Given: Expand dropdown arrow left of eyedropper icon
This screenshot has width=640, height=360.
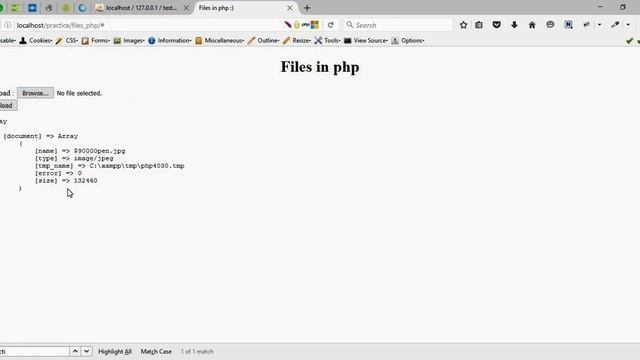Looking at the screenshot, I should pyautogui.click(x=600, y=25).
